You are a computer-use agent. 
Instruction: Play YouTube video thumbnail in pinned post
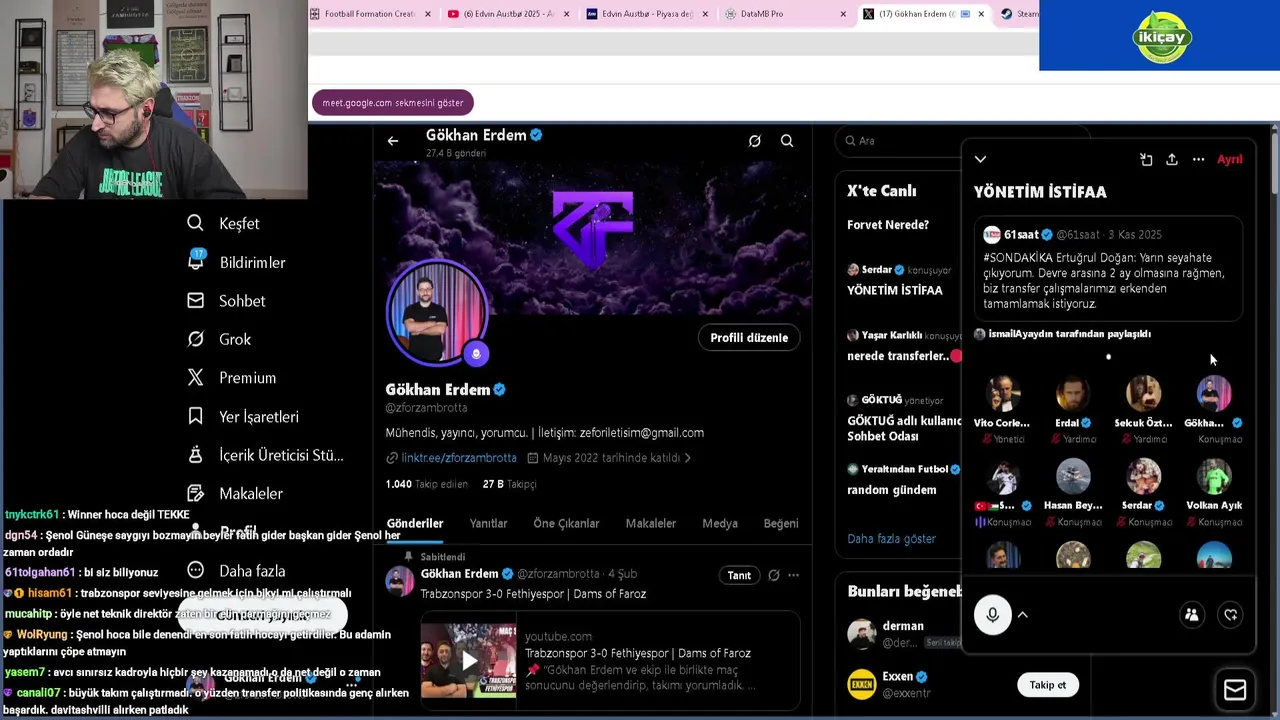point(469,660)
